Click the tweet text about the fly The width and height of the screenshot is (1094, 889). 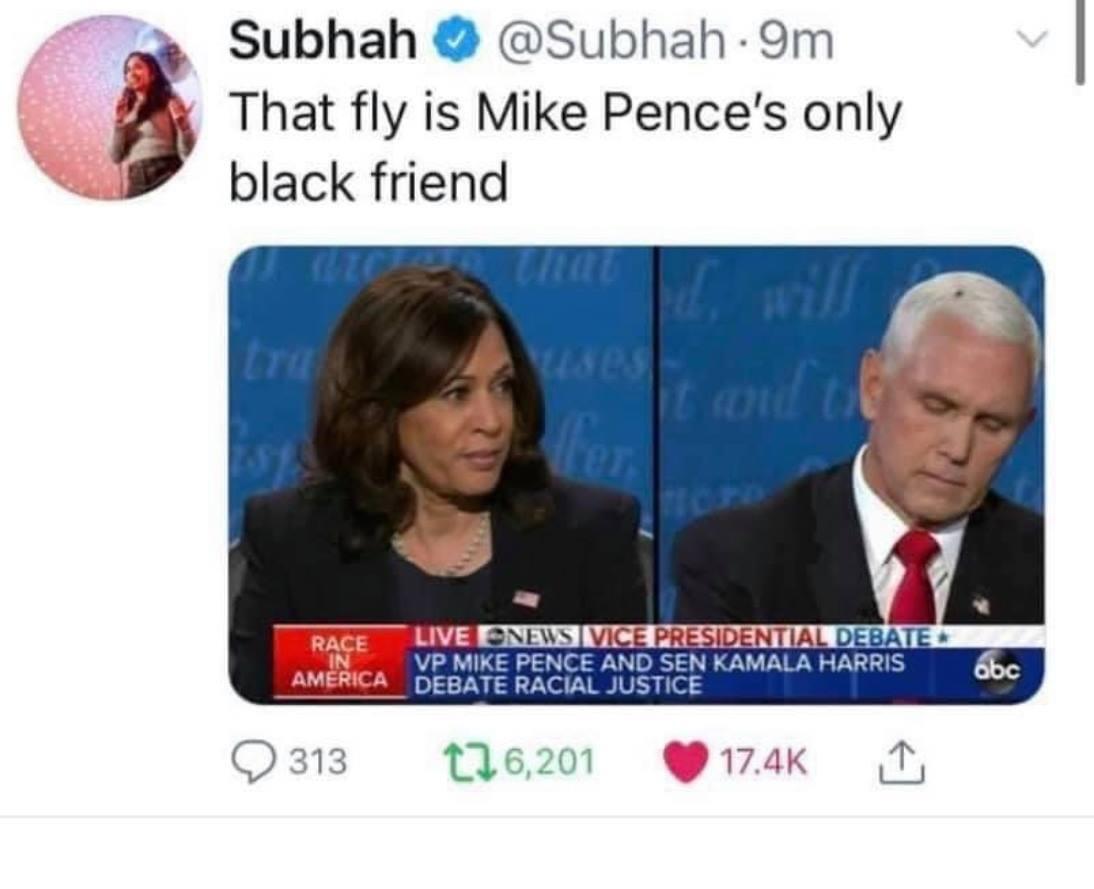tap(566, 148)
